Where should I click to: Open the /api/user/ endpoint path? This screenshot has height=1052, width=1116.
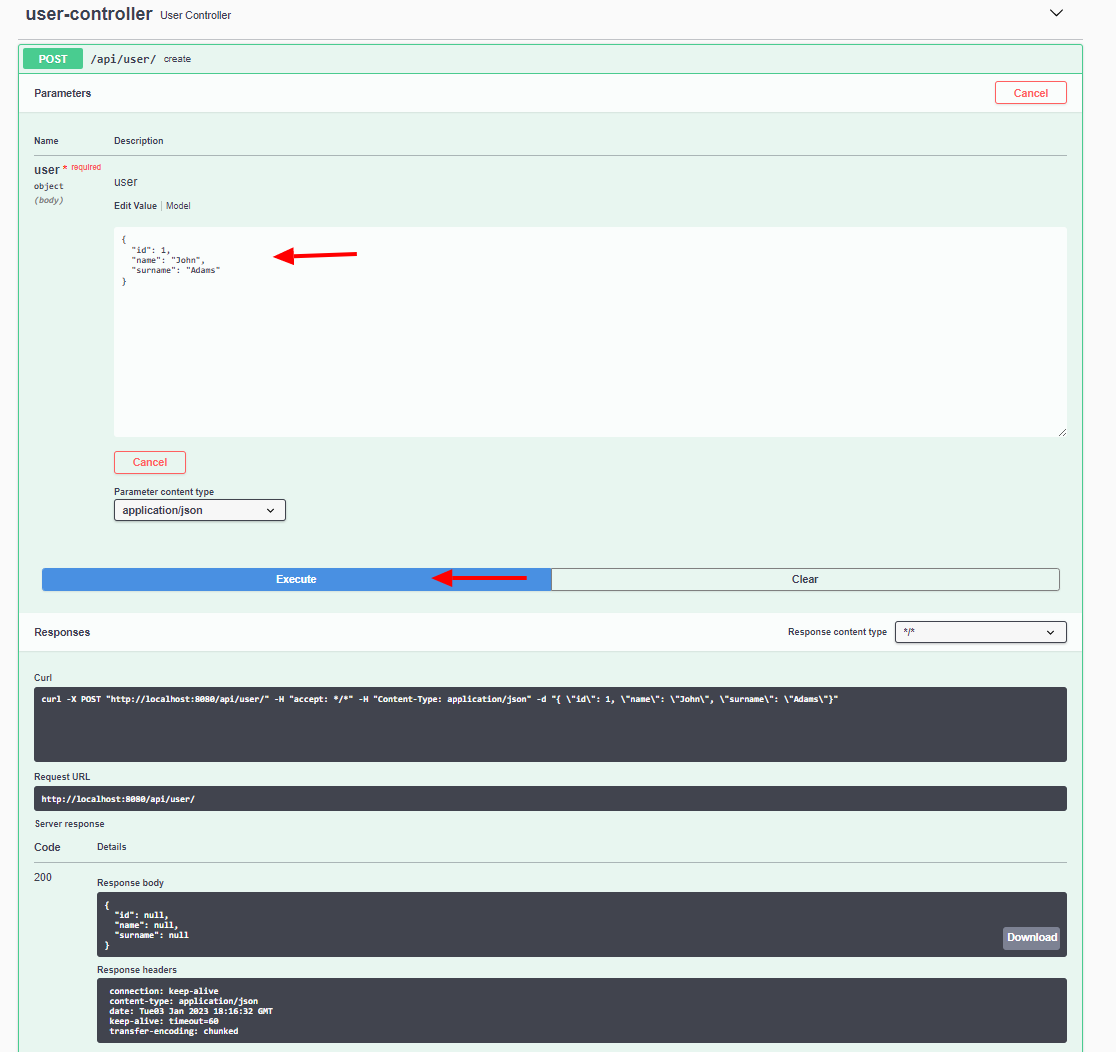(x=123, y=58)
